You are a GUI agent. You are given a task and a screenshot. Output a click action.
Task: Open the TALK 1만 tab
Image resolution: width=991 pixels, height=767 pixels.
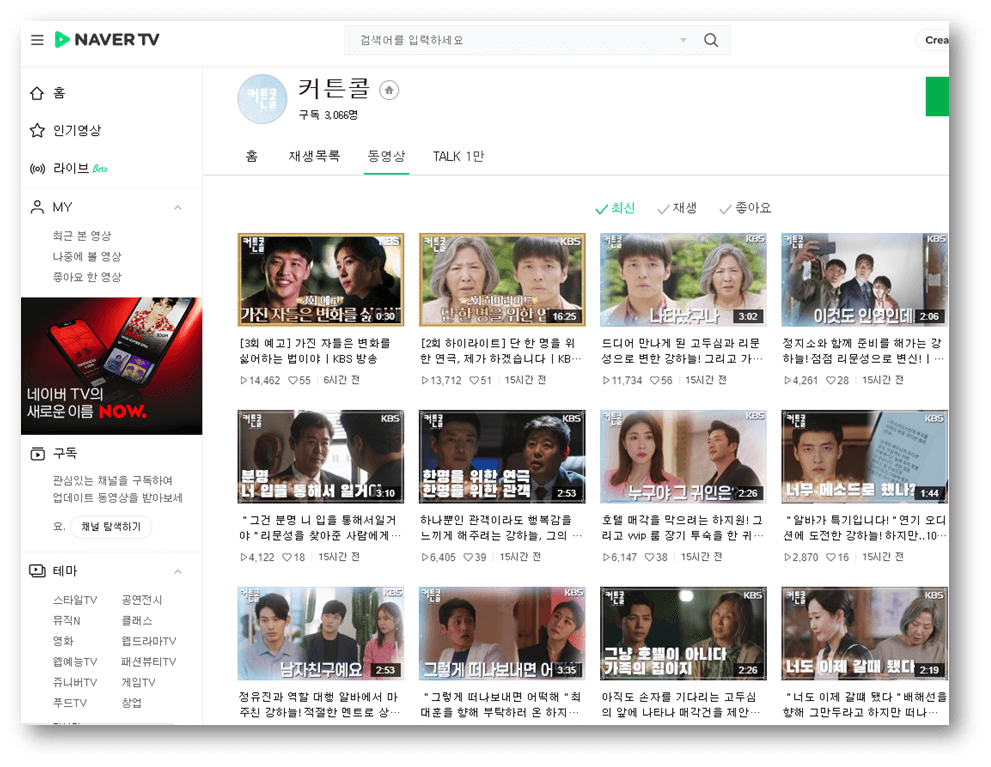click(460, 157)
